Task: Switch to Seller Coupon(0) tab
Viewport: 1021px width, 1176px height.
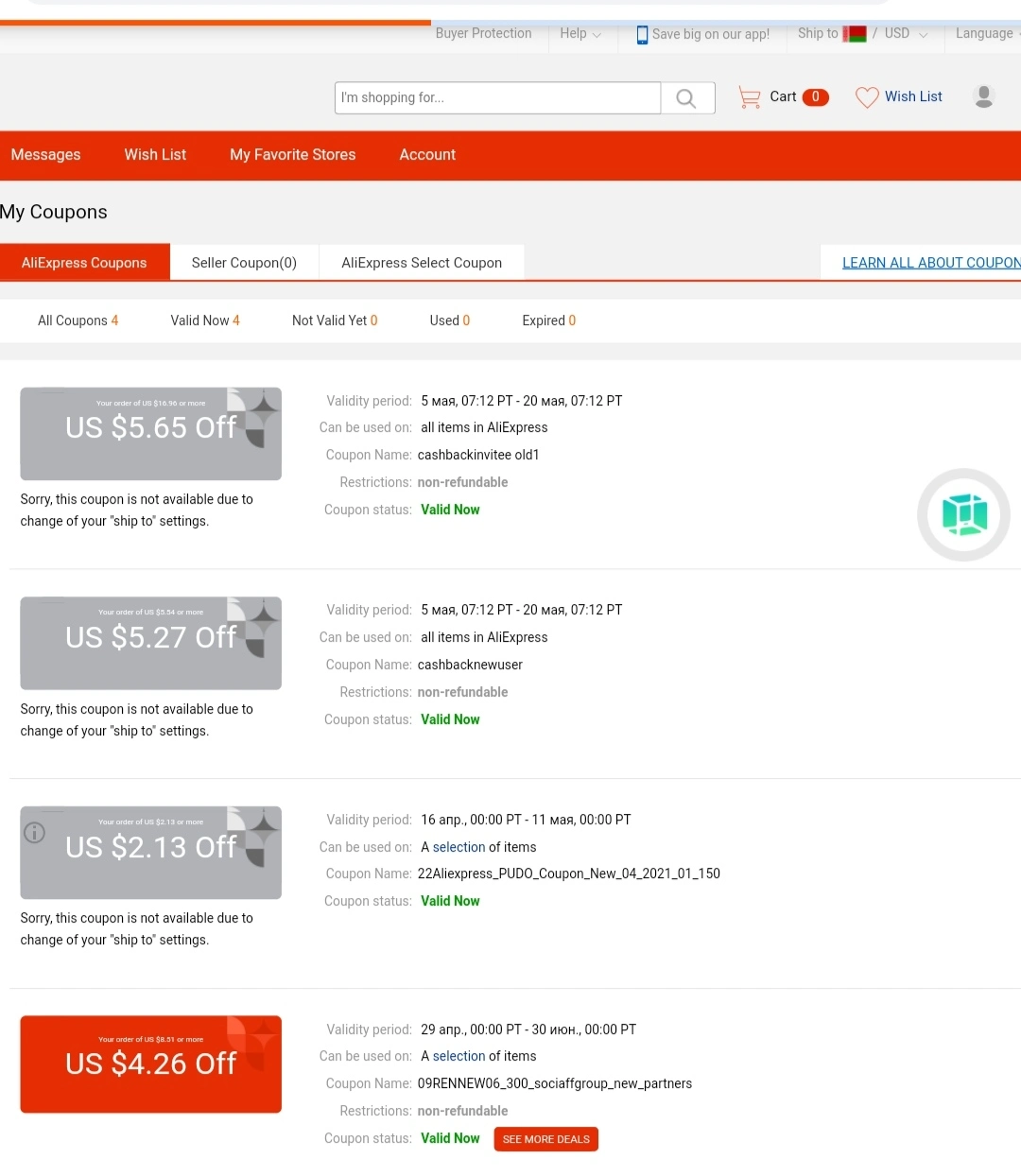Action: (244, 263)
